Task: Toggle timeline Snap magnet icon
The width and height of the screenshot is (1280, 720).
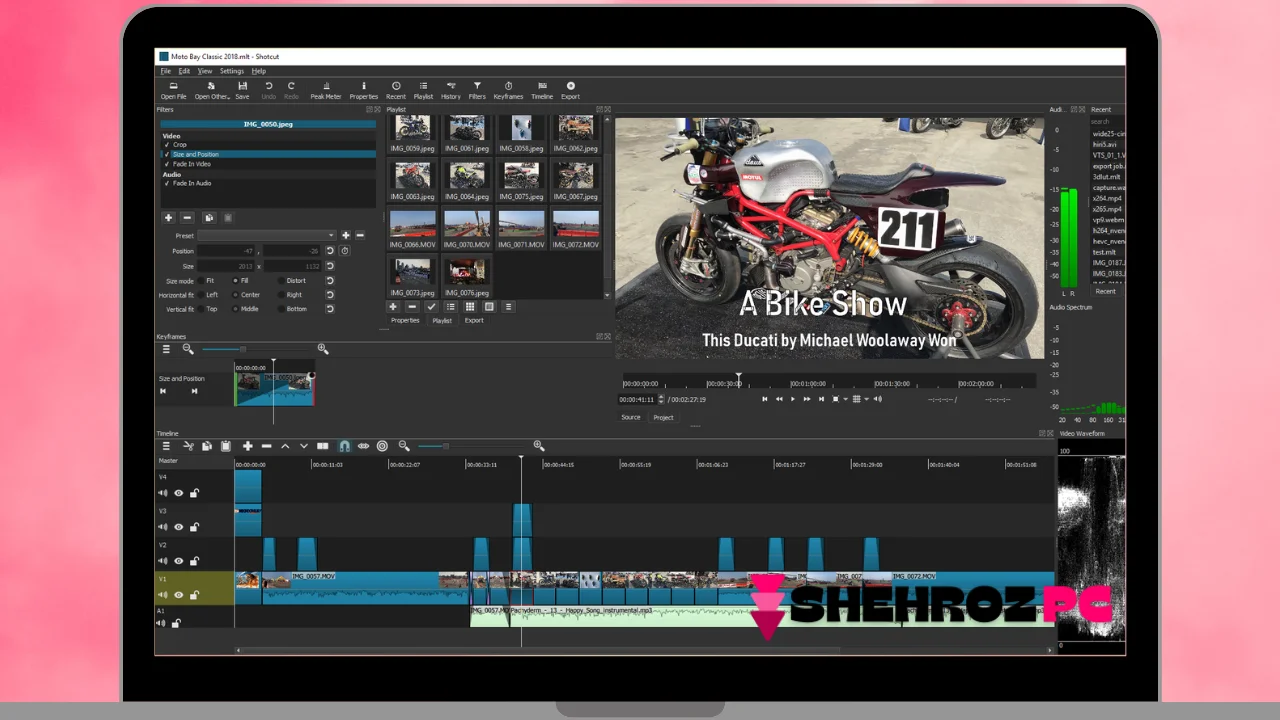Action: pyautogui.click(x=344, y=446)
